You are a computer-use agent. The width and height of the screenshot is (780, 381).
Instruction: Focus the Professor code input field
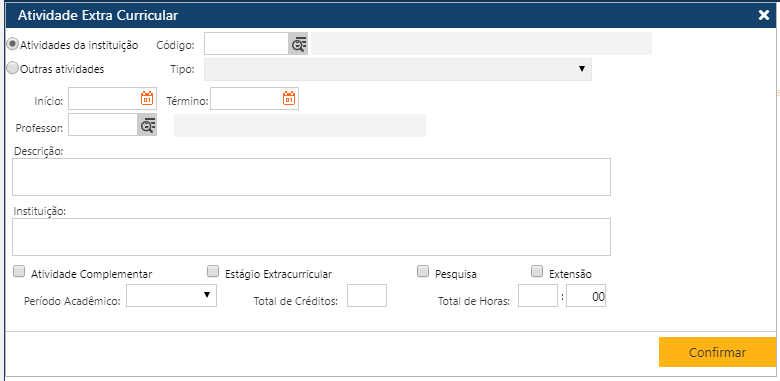pyautogui.click(x=103, y=125)
